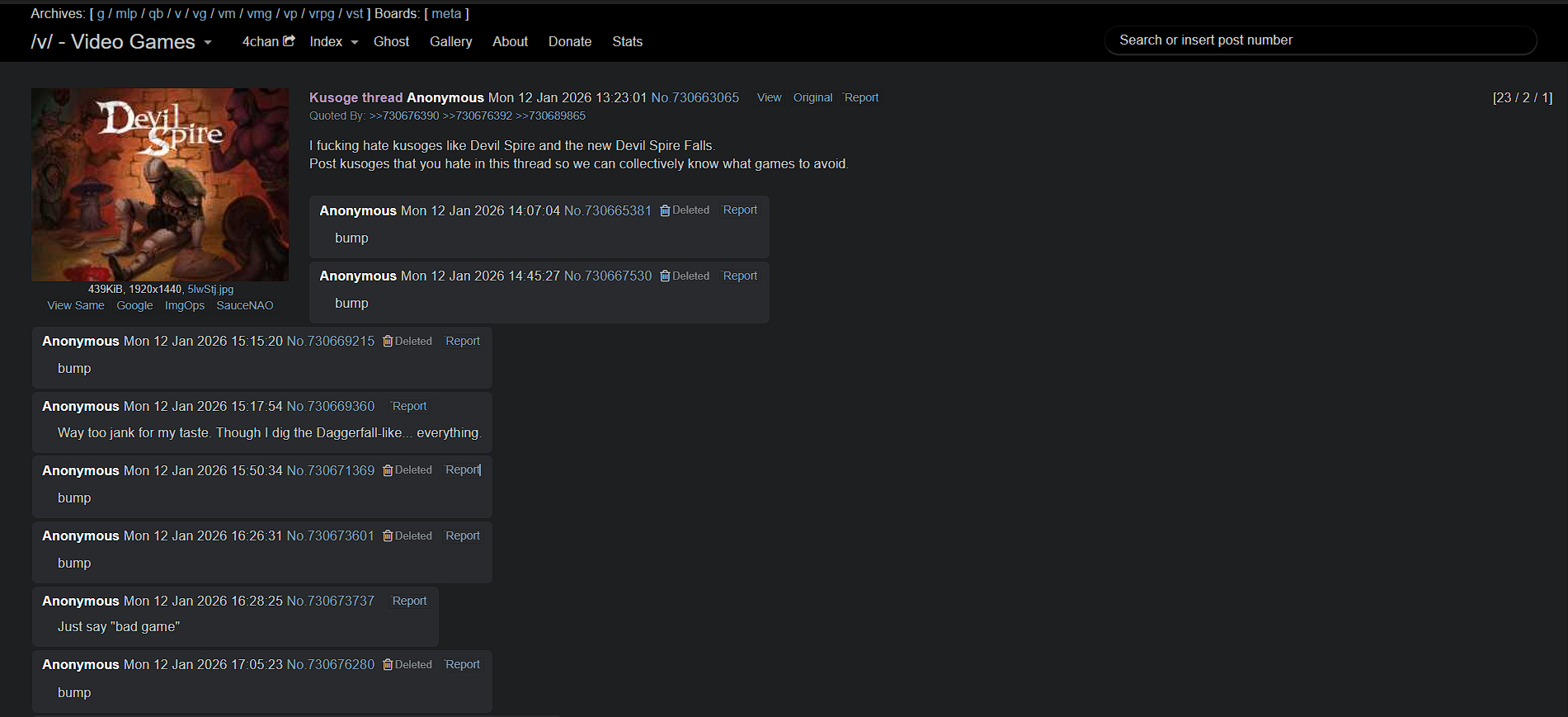The height and width of the screenshot is (717, 1568).
Task: Open the Index dropdown menu
Action: tap(334, 42)
